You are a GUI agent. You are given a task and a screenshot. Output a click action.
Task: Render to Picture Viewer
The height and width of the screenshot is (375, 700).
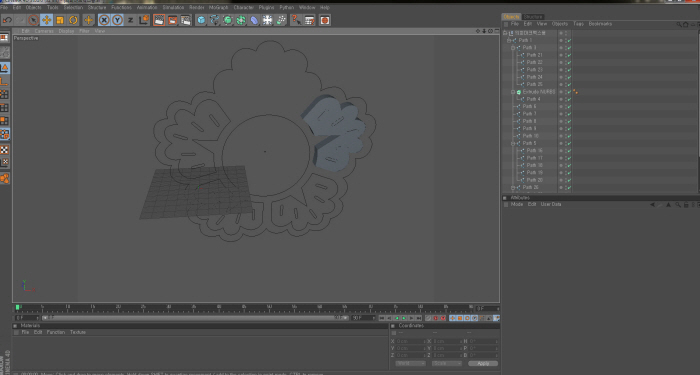(172, 20)
